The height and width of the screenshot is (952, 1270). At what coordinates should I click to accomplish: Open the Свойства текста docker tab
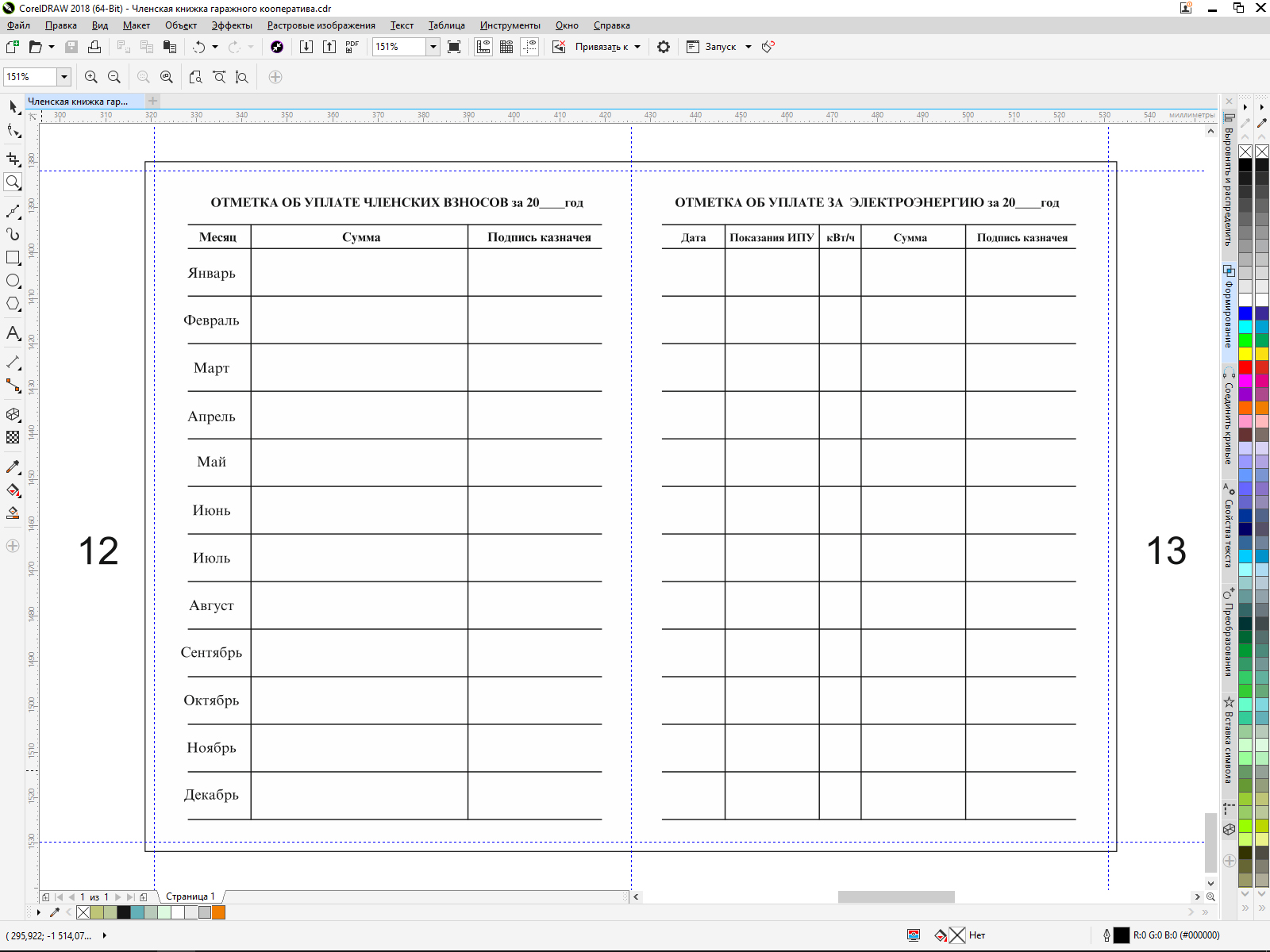pyautogui.click(x=1229, y=528)
